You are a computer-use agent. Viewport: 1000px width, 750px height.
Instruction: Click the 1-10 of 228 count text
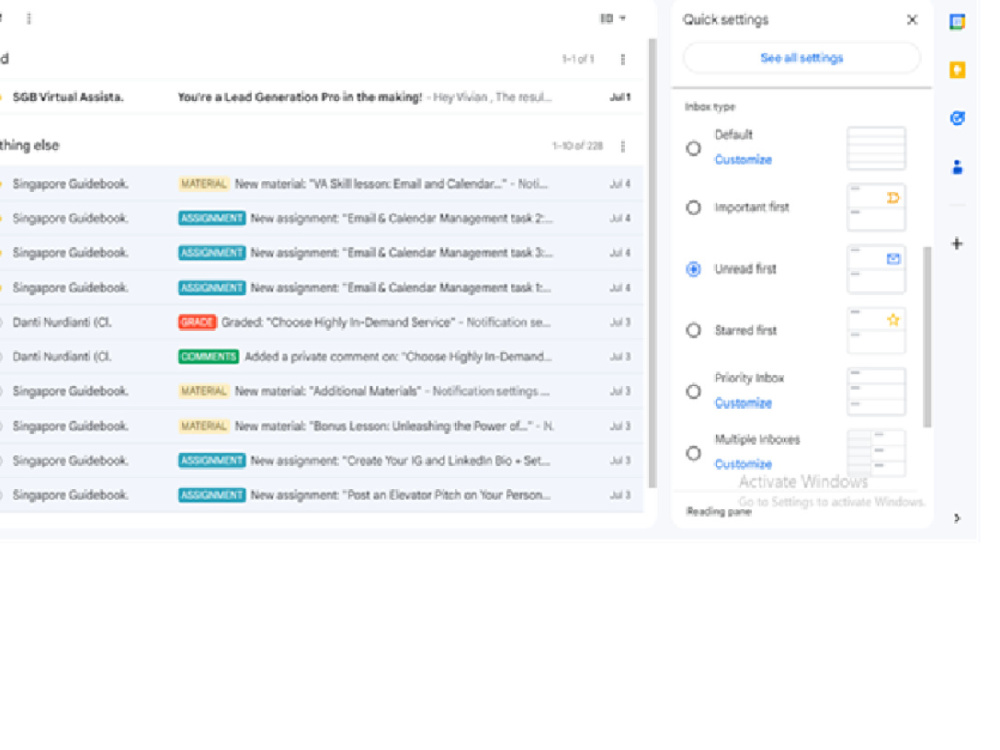coord(577,146)
